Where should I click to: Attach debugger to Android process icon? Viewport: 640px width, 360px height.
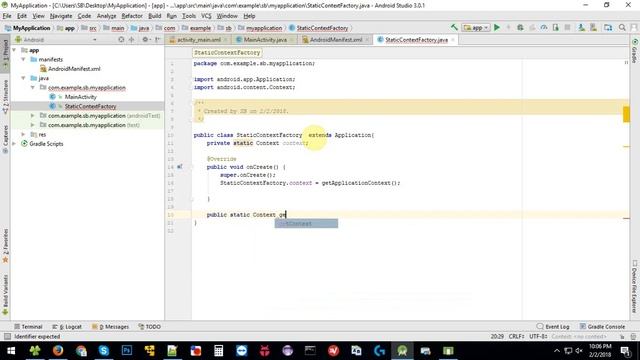(556, 27)
